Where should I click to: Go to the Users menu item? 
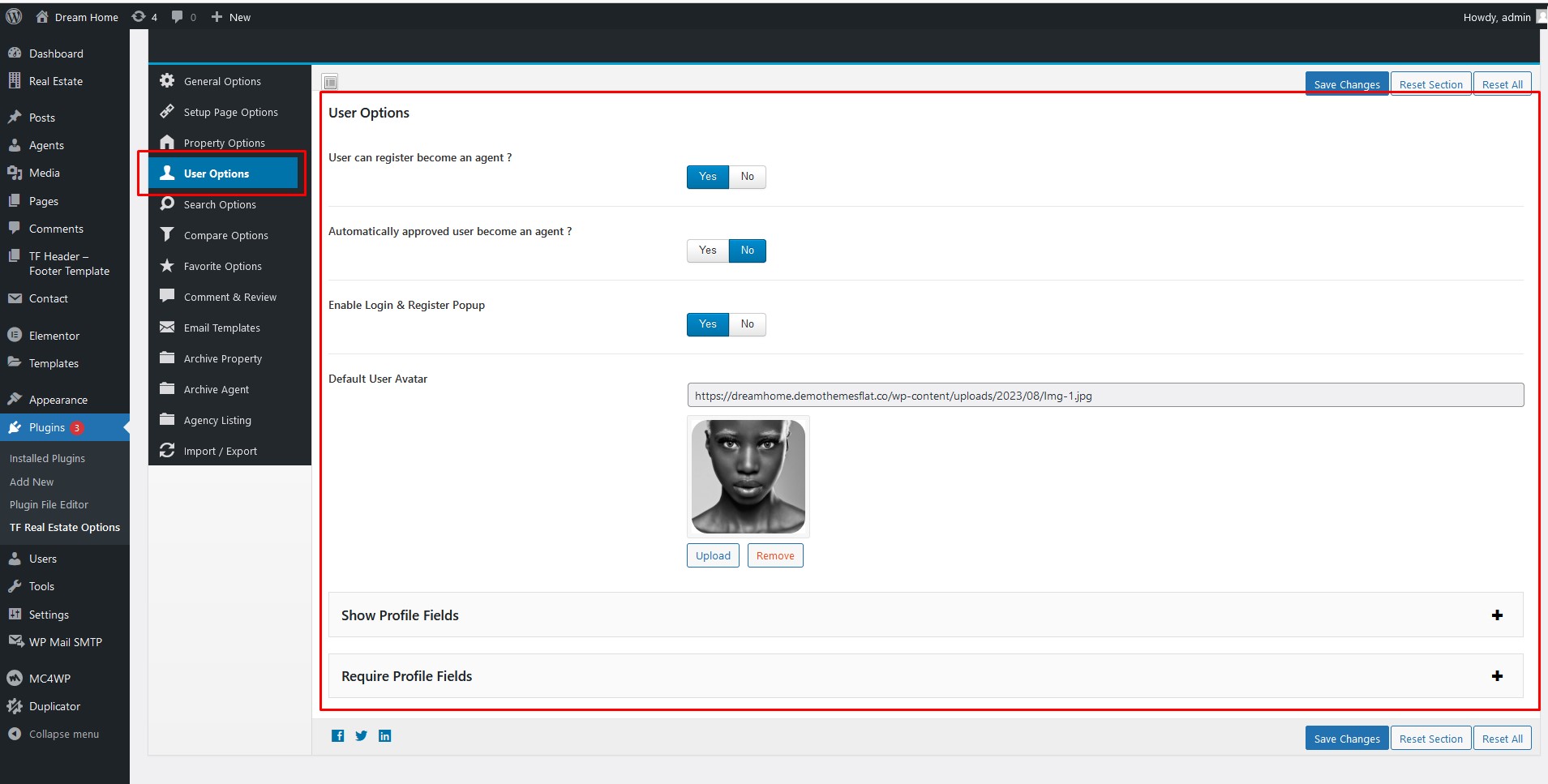(x=43, y=559)
